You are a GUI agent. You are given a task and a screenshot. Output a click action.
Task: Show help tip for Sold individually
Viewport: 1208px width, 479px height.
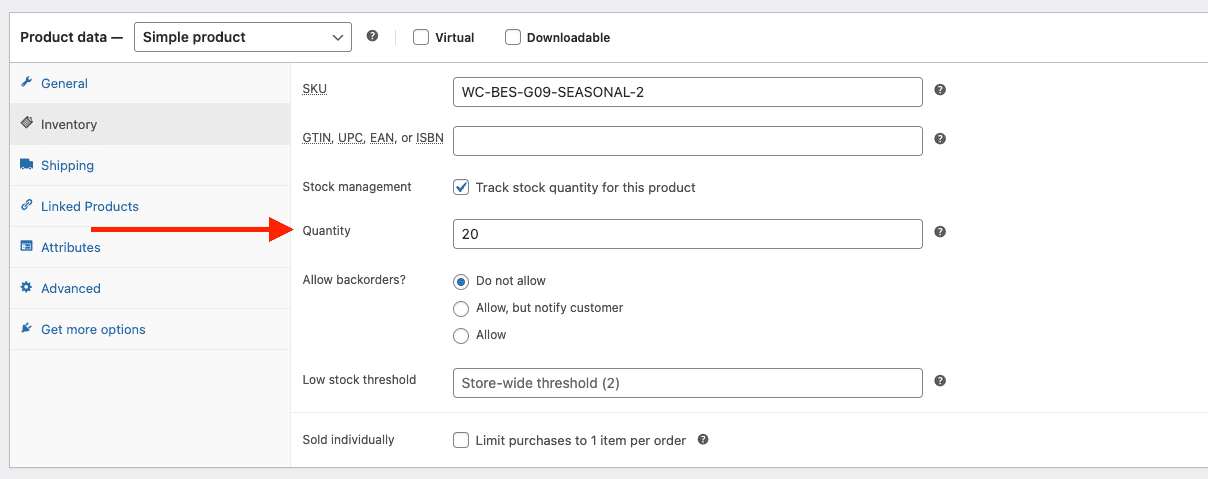tap(703, 439)
